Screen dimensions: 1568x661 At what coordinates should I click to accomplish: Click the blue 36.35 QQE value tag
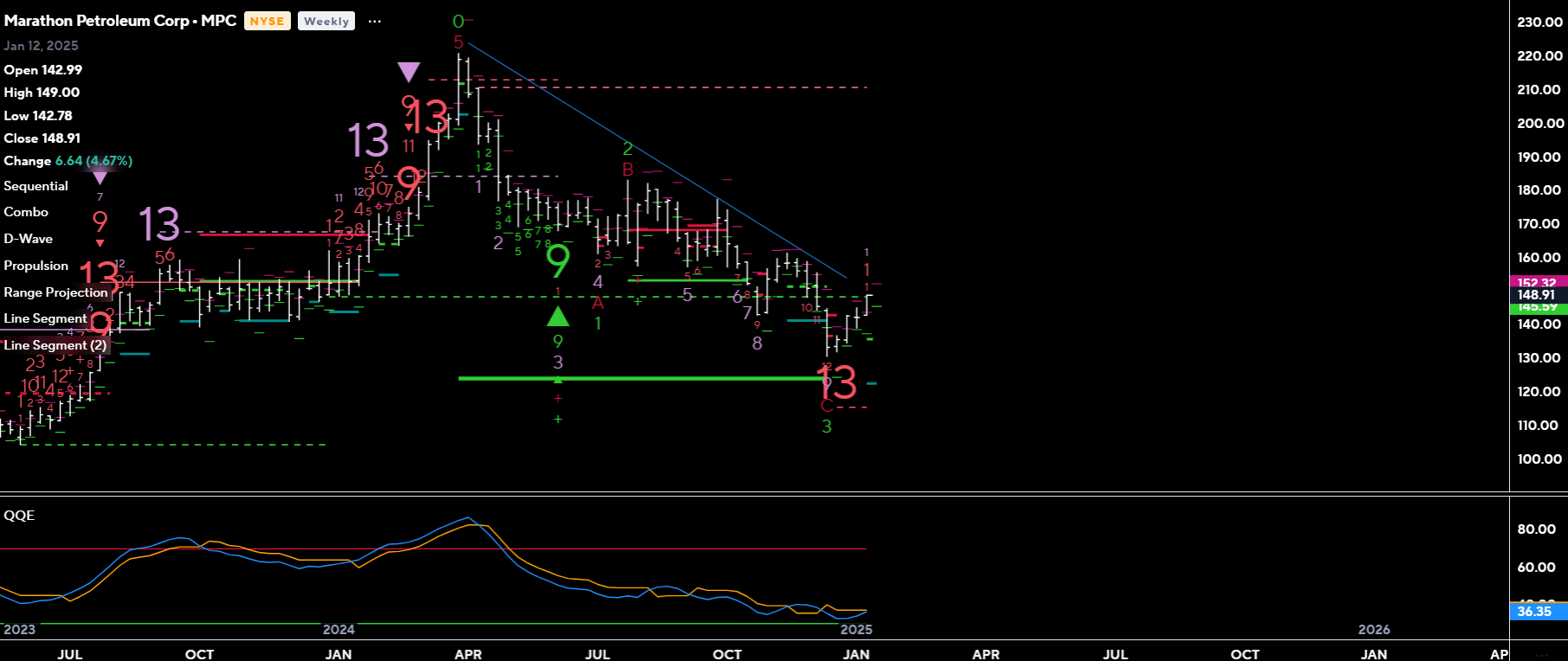click(1535, 612)
